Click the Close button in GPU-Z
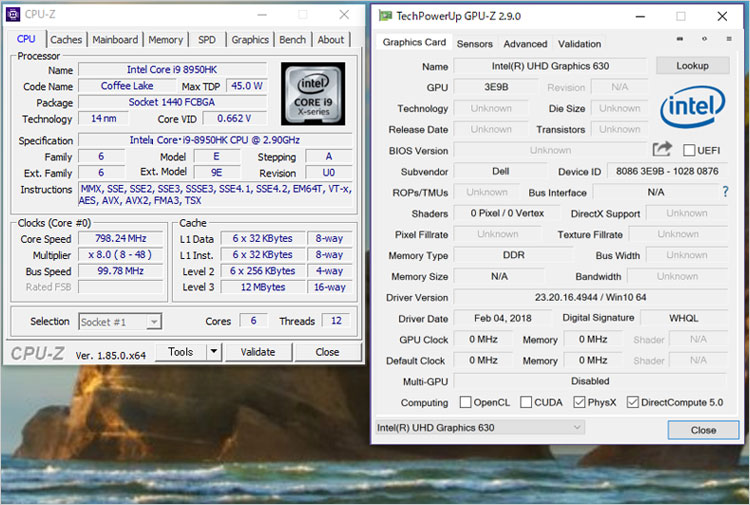Screen dimensions: 750x505 [703, 429]
